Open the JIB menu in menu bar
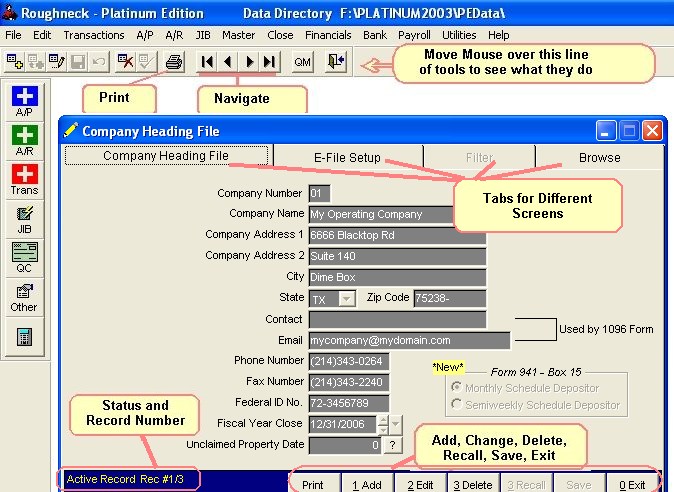The image size is (674, 492). pos(203,35)
